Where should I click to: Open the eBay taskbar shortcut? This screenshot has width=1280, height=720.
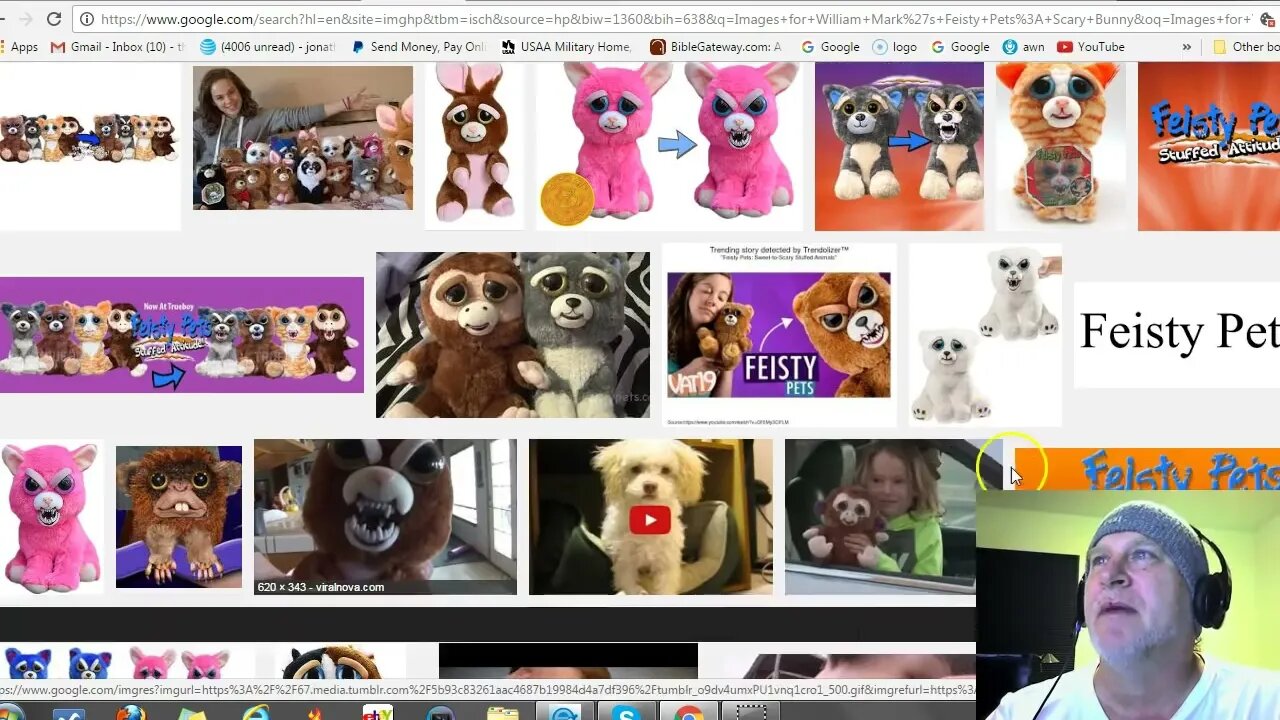(x=377, y=712)
